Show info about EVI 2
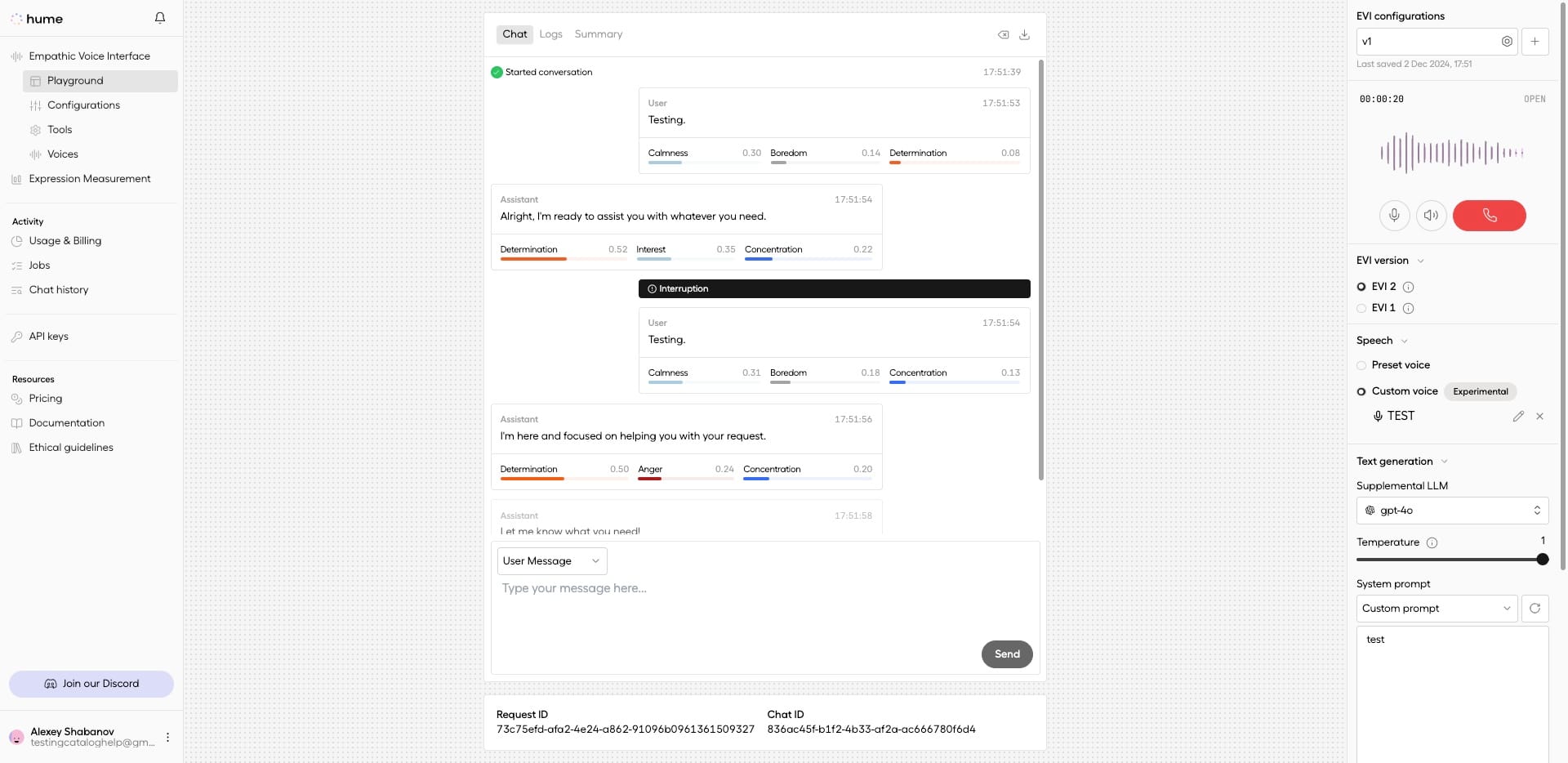1568x763 pixels. tap(1408, 287)
